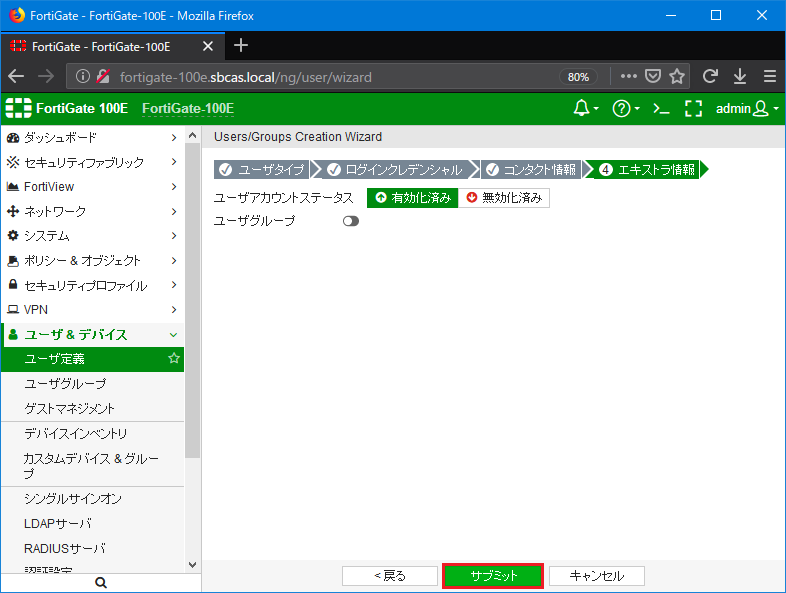The height and width of the screenshot is (593, 786).
Task: Open the ゲストマネジメント sidebar item
Action: [x=92, y=408]
